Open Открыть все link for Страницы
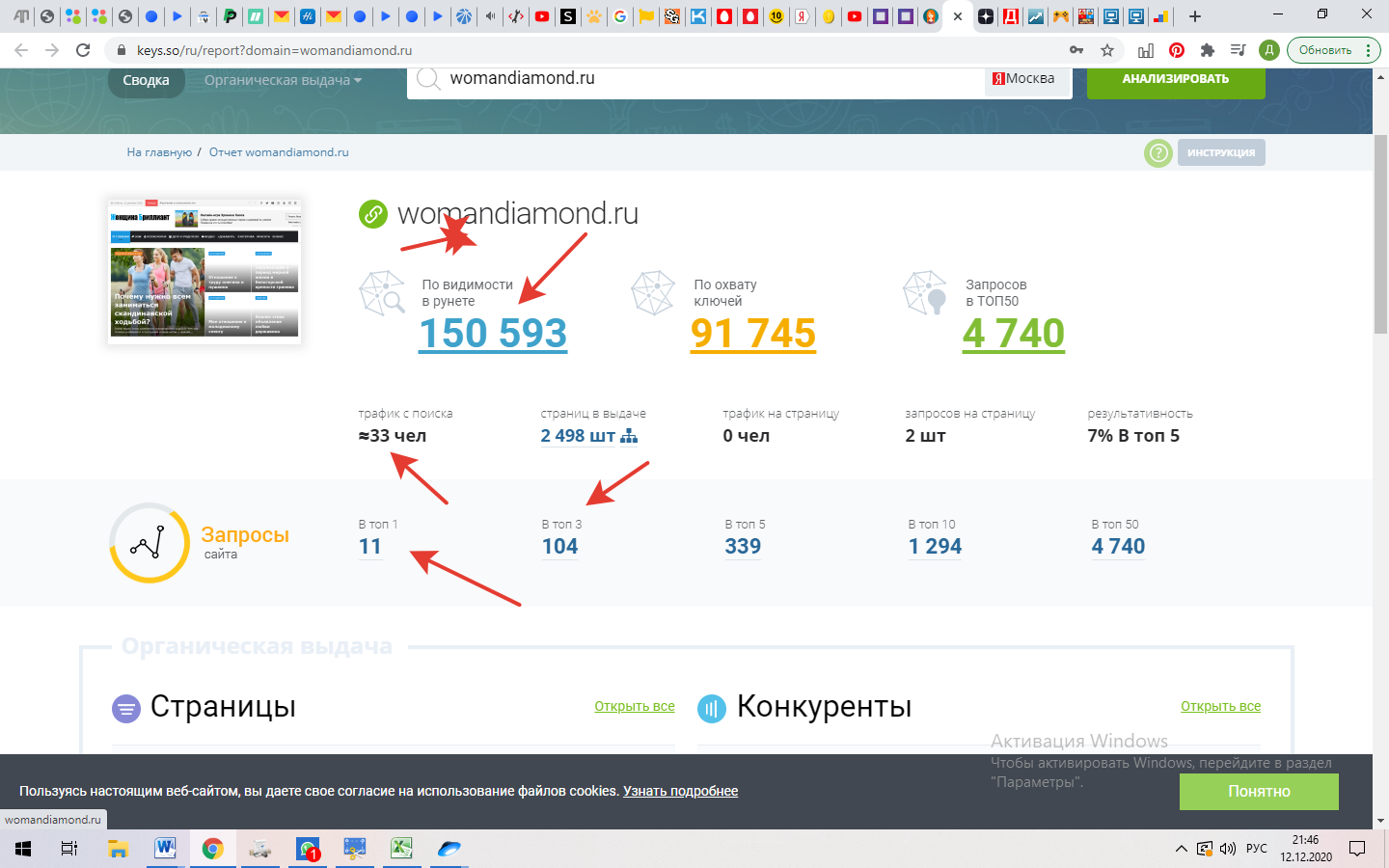The height and width of the screenshot is (868, 1389). point(635,707)
